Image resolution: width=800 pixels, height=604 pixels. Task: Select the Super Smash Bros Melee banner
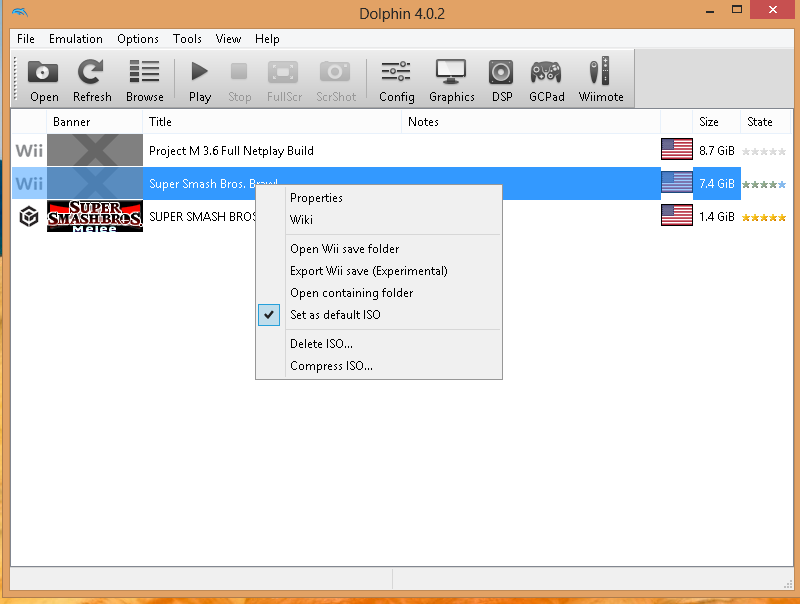[95, 216]
